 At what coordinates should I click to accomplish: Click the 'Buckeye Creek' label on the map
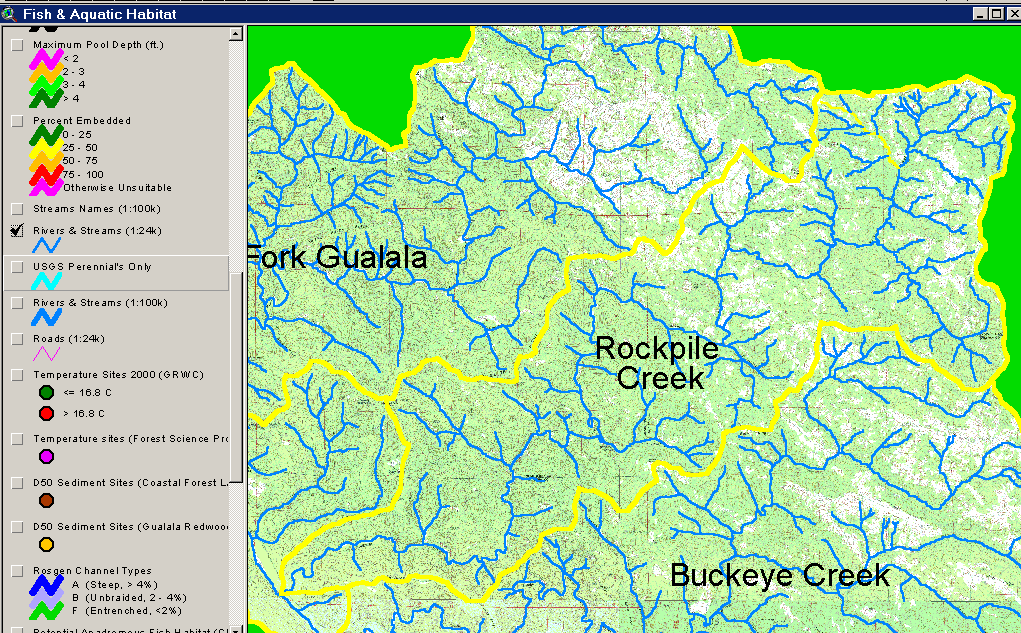(x=780, y=576)
